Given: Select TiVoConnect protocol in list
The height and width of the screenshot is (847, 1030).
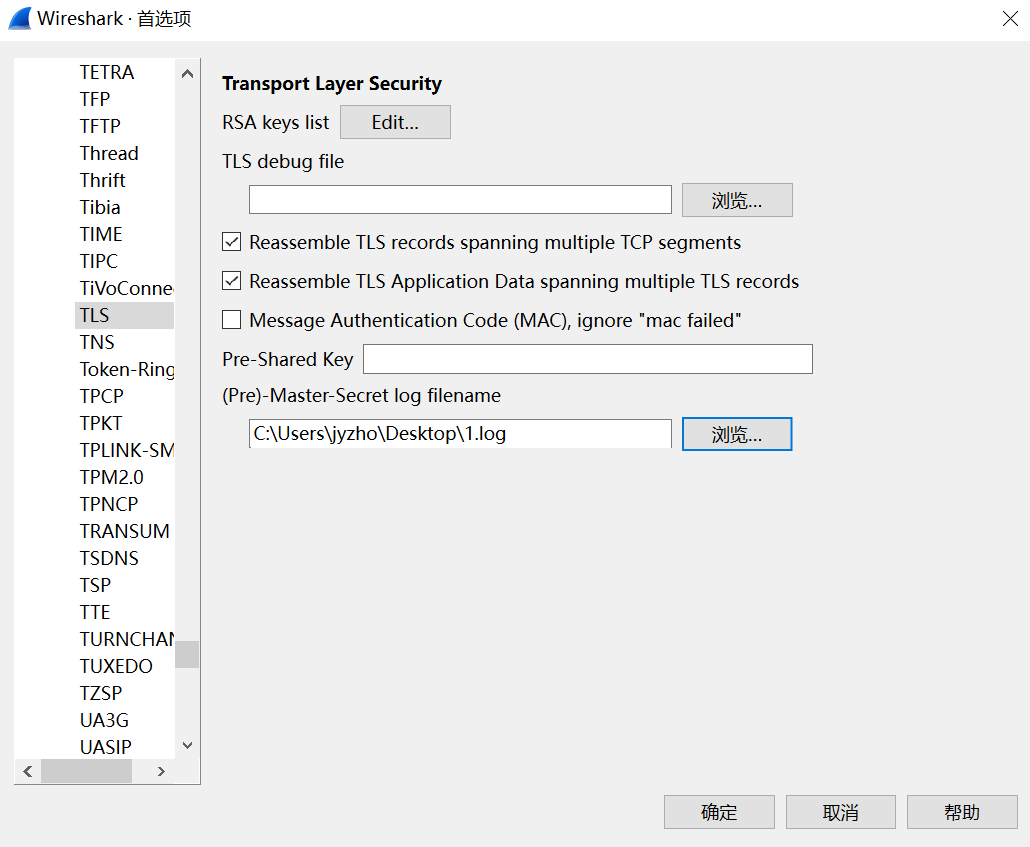Looking at the screenshot, I should pyautogui.click(x=127, y=288).
